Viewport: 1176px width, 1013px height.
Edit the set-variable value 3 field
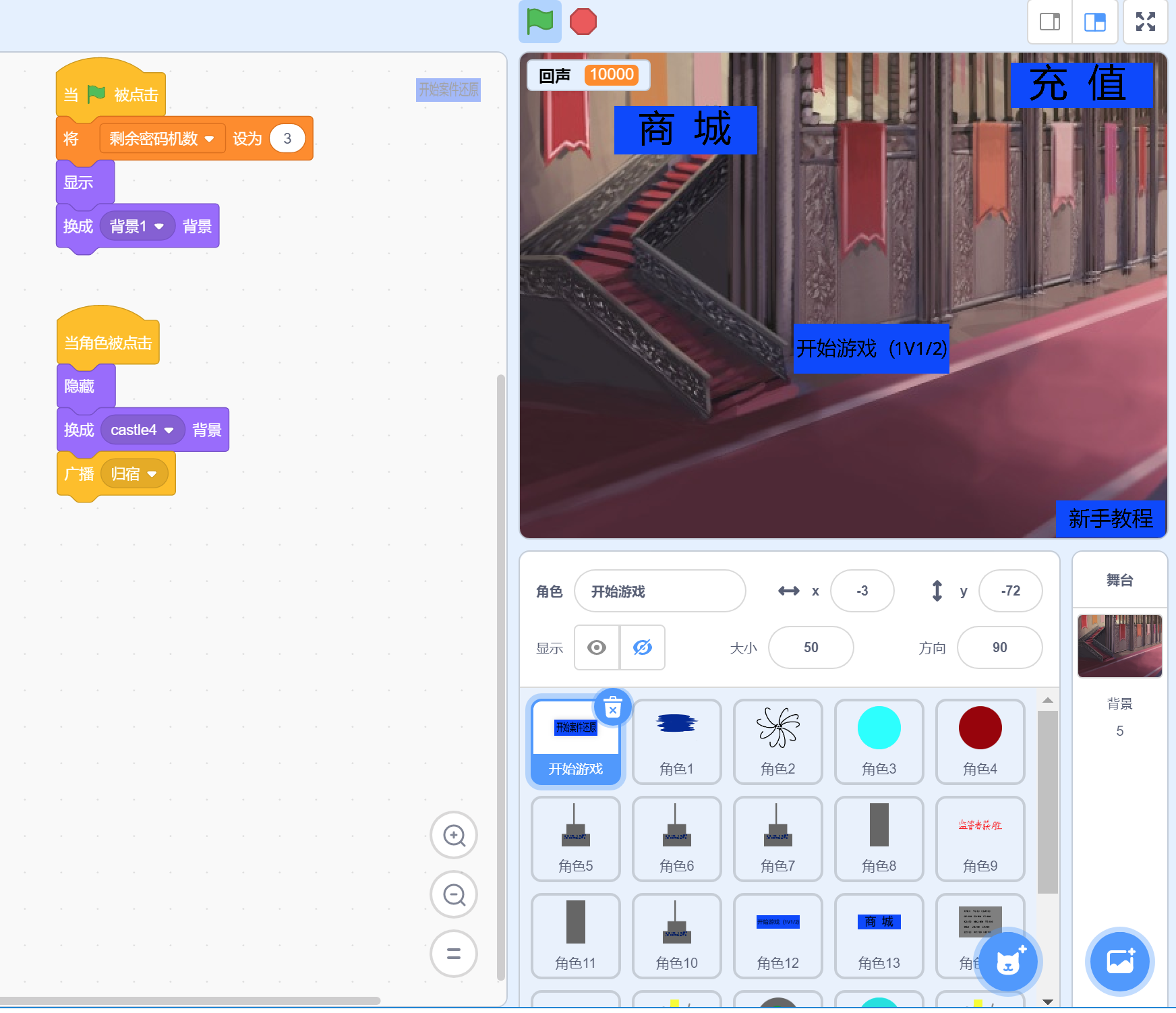pyautogui.click(x=287, y=139)
